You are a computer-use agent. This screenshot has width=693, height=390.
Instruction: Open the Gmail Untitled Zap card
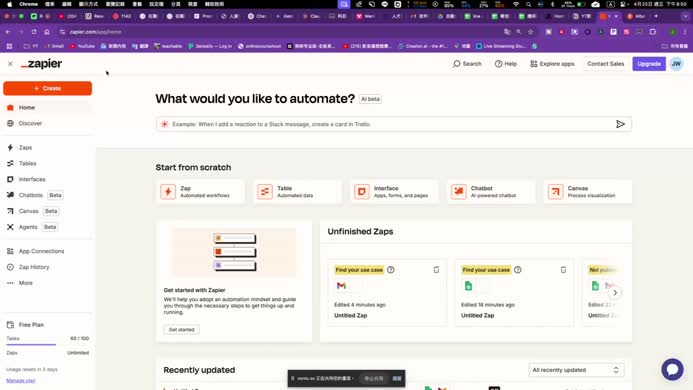pos(387,293)
